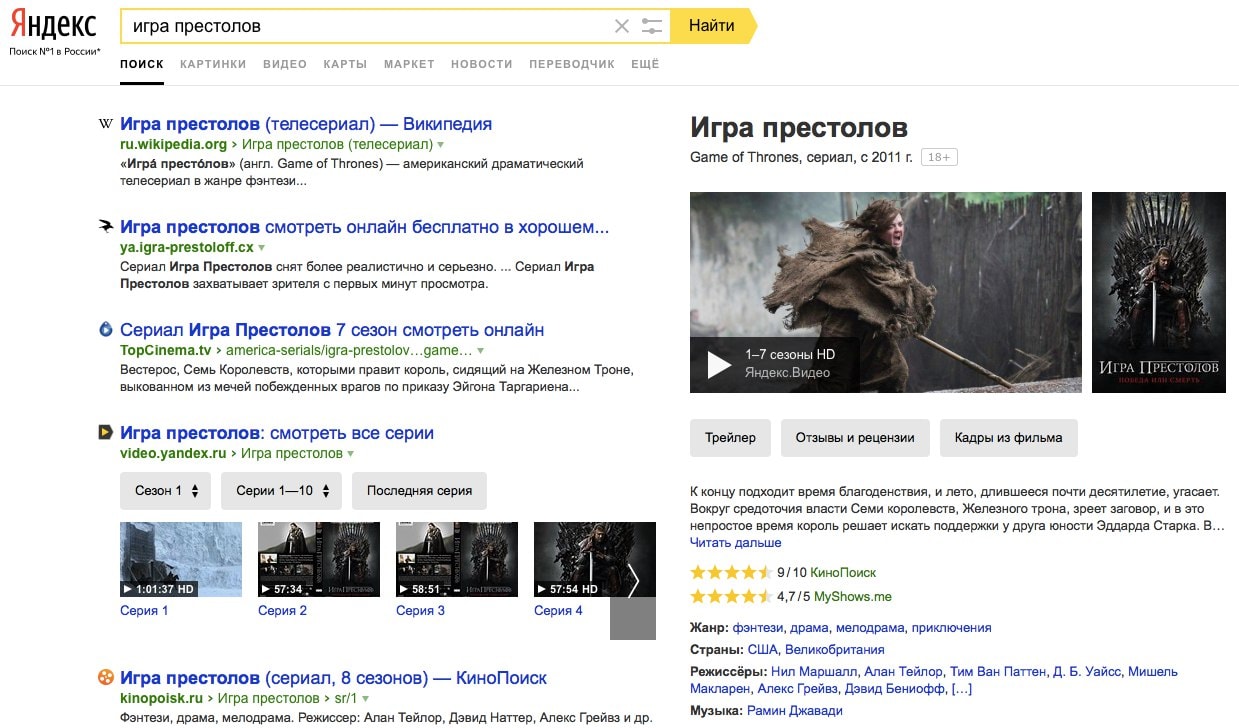Play the 1–7 сезоны HD video
Screen dimensions: 1239x728
point(719,365)
